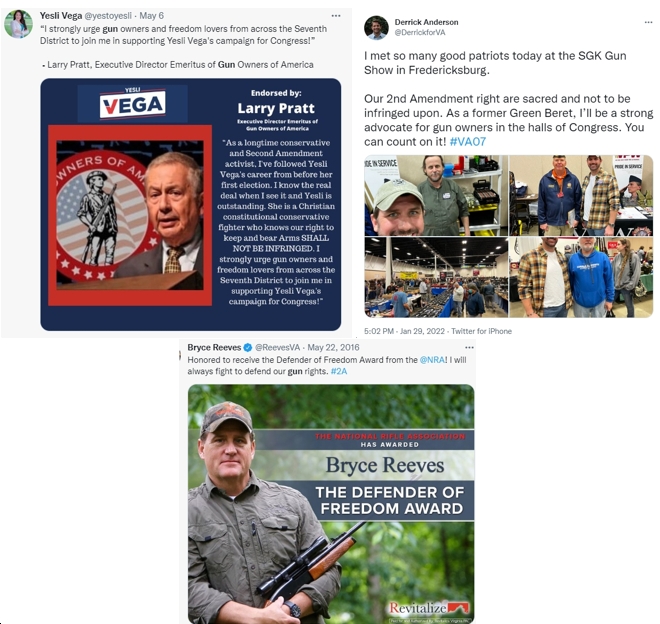
Task: Open the more options menu on Bryce Reeves' tweet
Action: [x=469, y=348]
